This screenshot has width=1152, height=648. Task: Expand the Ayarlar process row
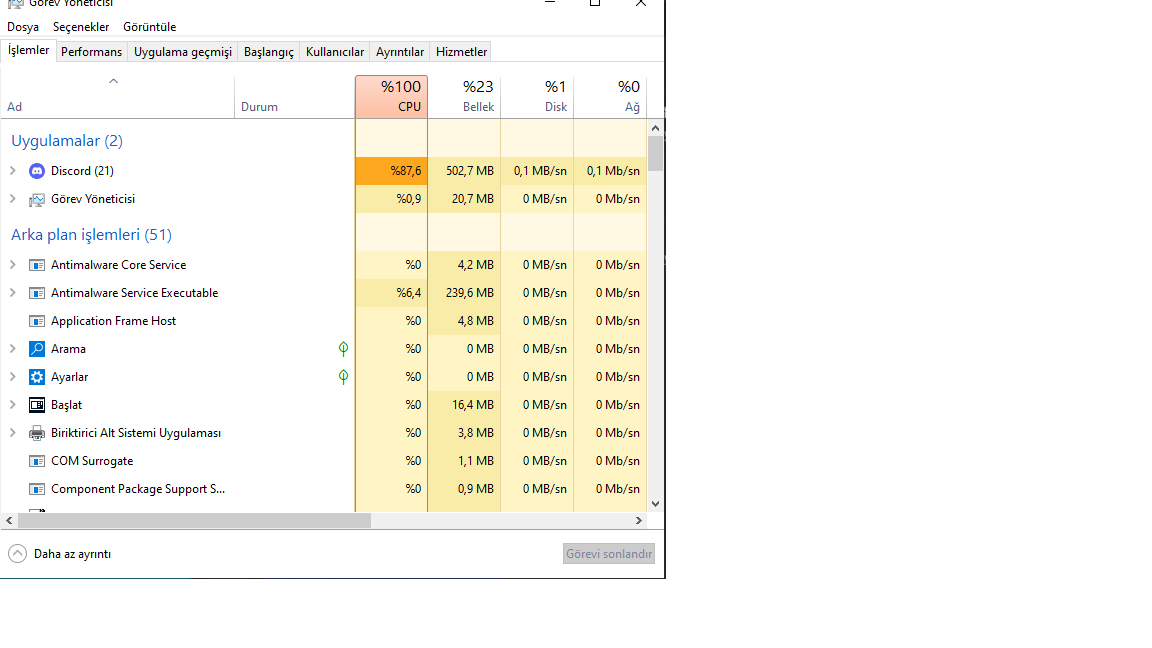[x=12, y=376]
